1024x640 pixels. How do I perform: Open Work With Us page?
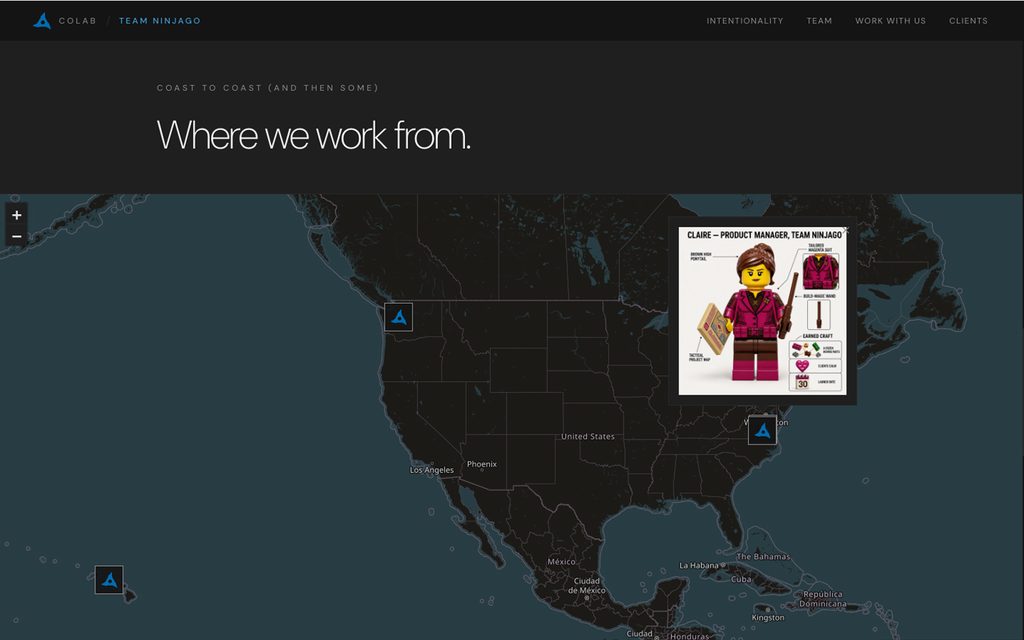pyautogui.click(x=890, y=21)
